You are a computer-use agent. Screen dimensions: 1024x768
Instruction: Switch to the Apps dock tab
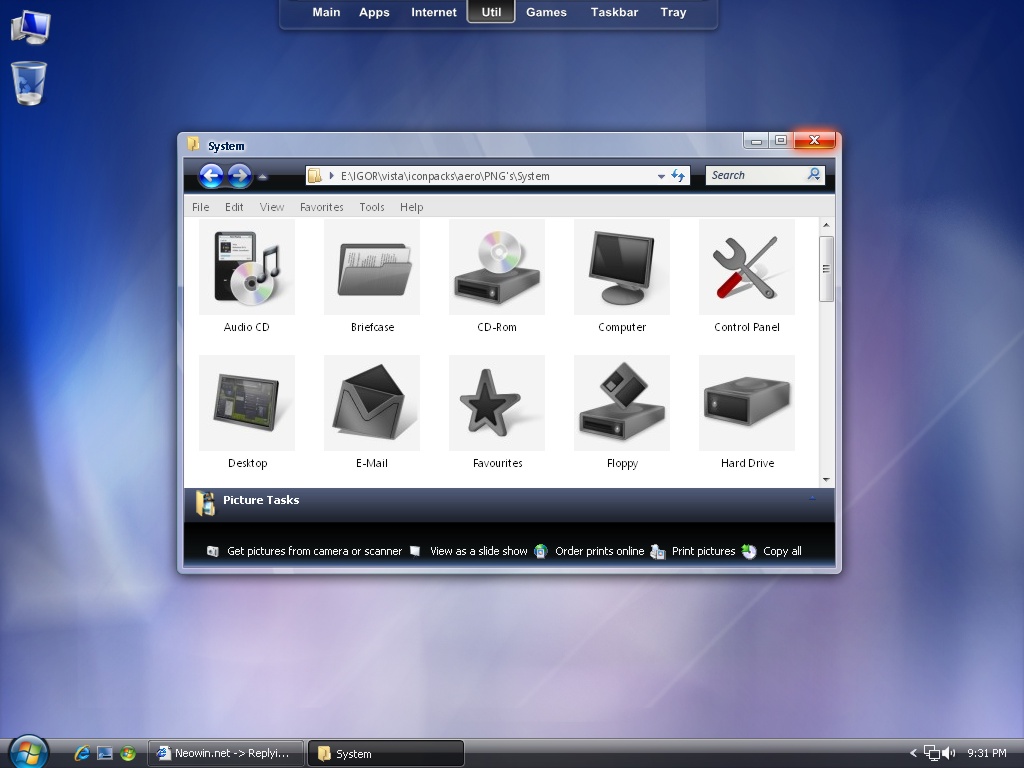pos(374,12)
